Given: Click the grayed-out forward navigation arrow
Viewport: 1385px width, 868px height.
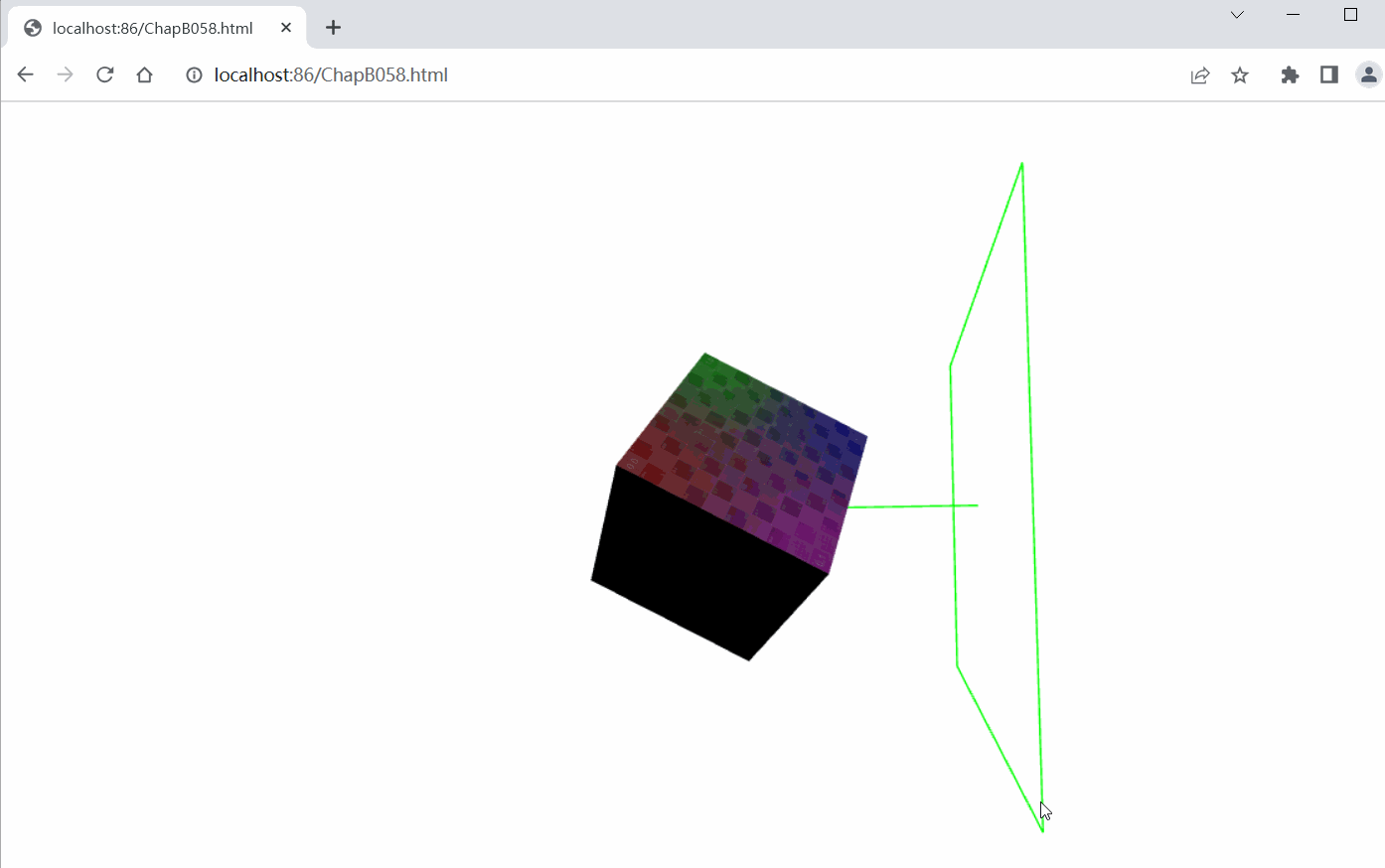Looking at the screenshot, I should click(x=65, y=74).
